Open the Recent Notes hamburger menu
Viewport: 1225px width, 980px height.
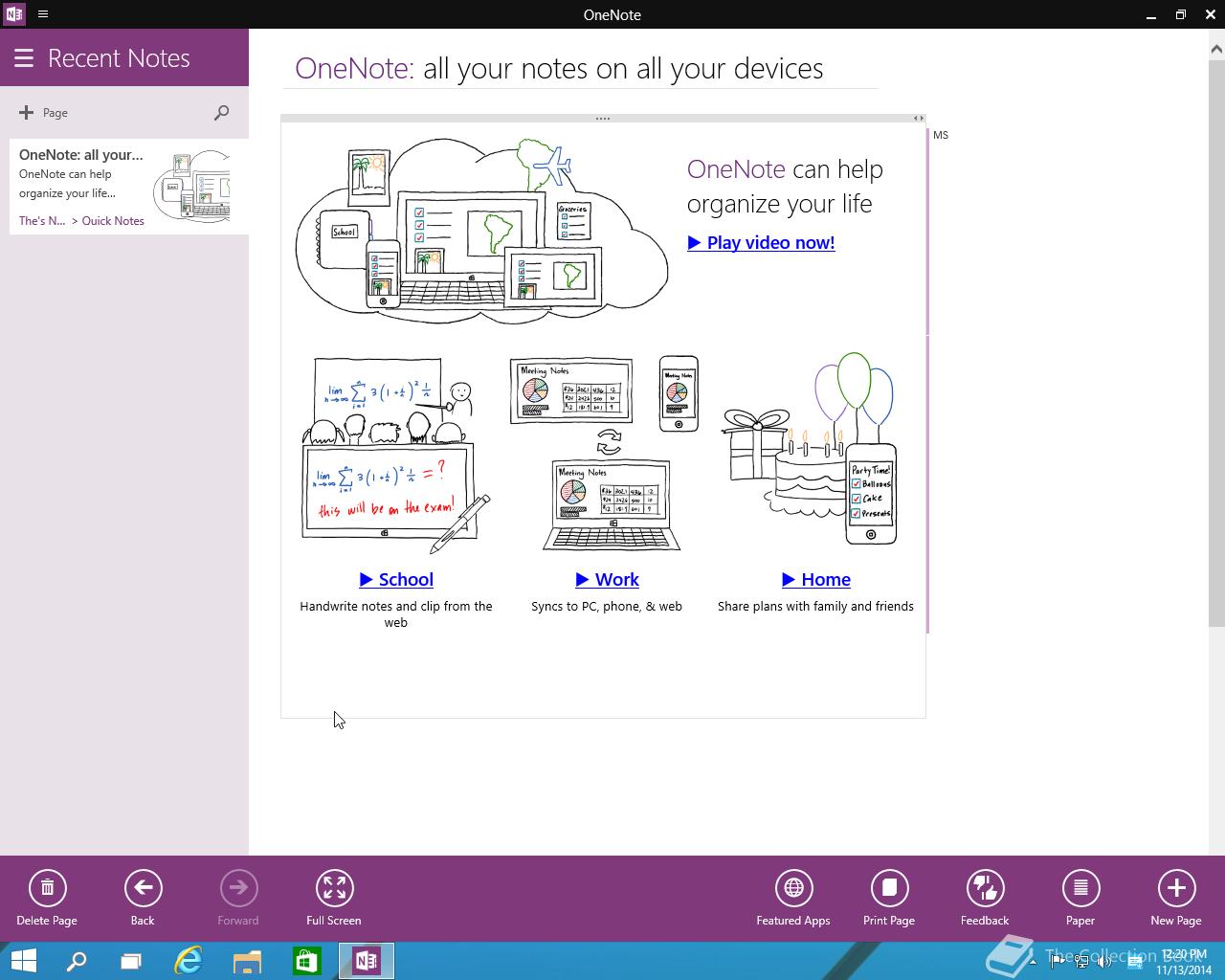pyautogui.click(x=24, y=58)
